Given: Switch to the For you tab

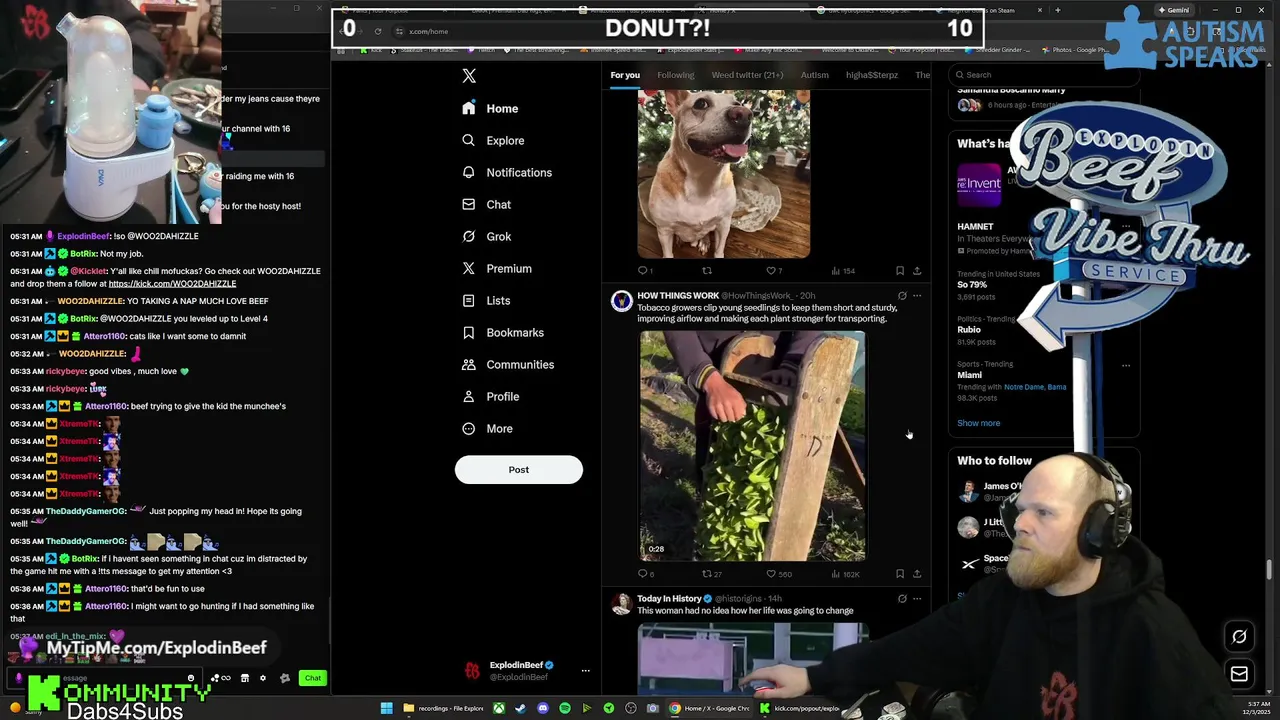Looking at the screenshot, I should (625, 75).
